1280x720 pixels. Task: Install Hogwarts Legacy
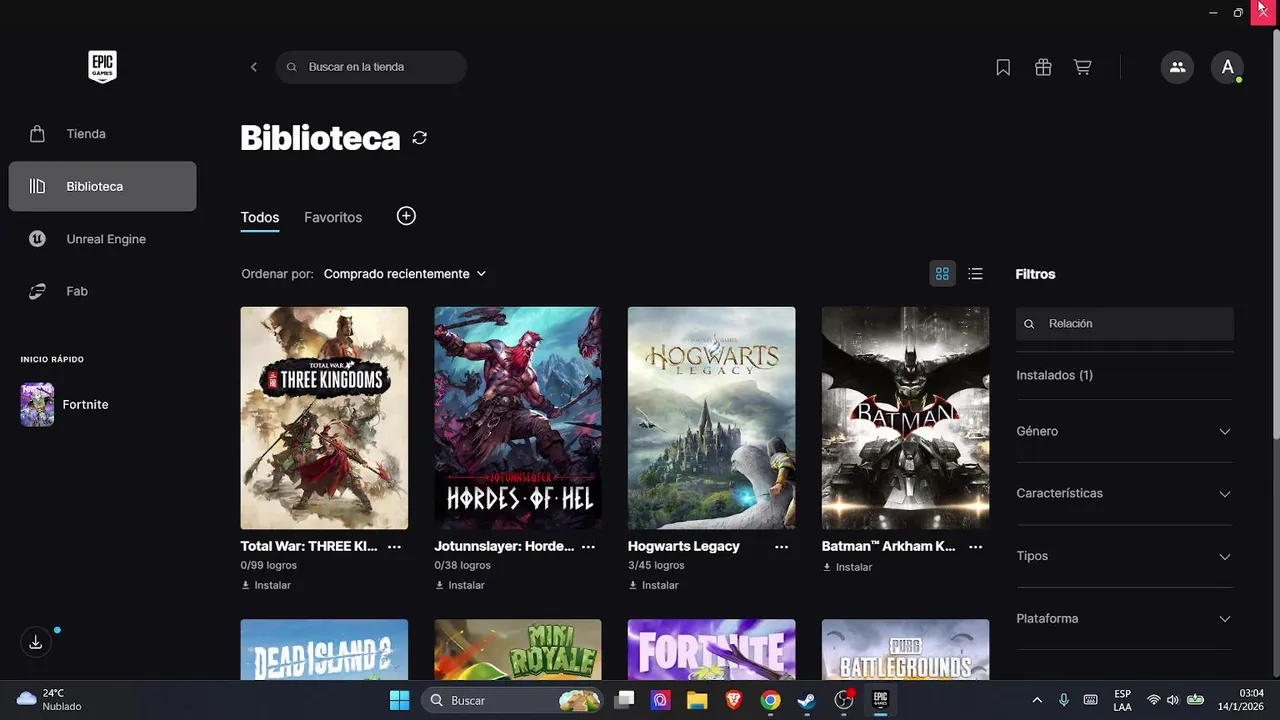(x=654, y=585)
